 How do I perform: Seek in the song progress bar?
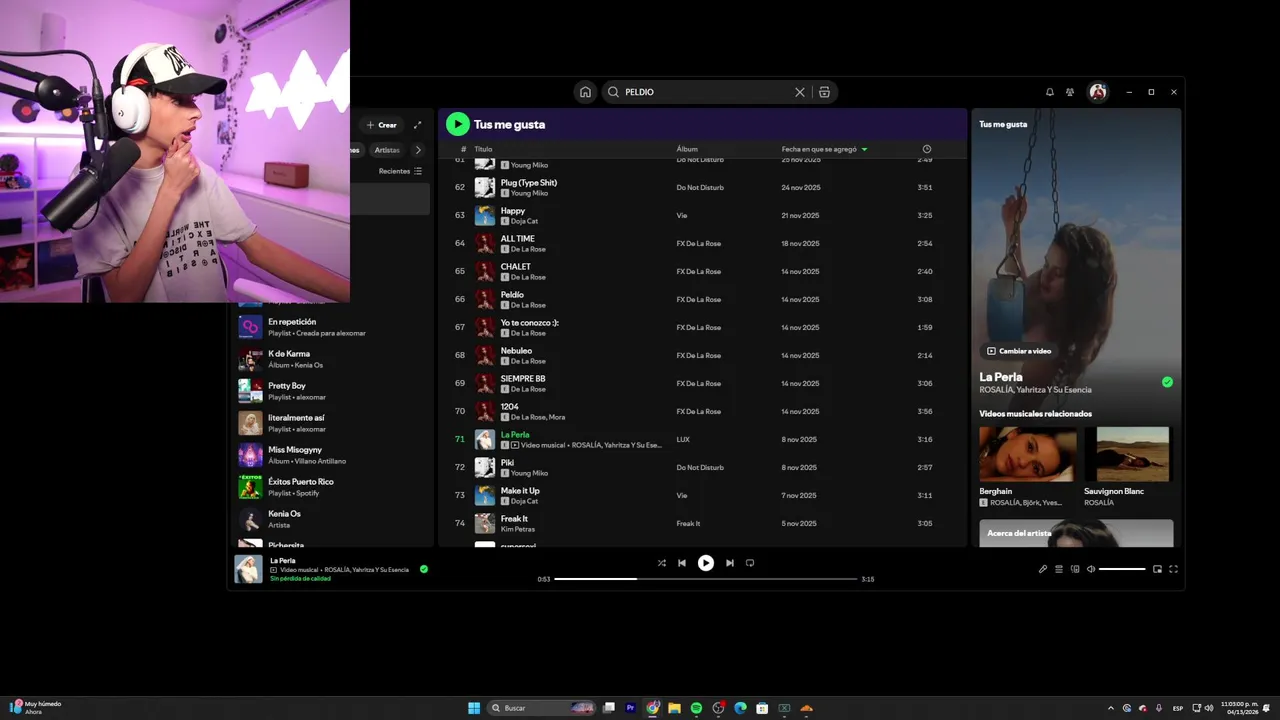(x=706, y=579)
